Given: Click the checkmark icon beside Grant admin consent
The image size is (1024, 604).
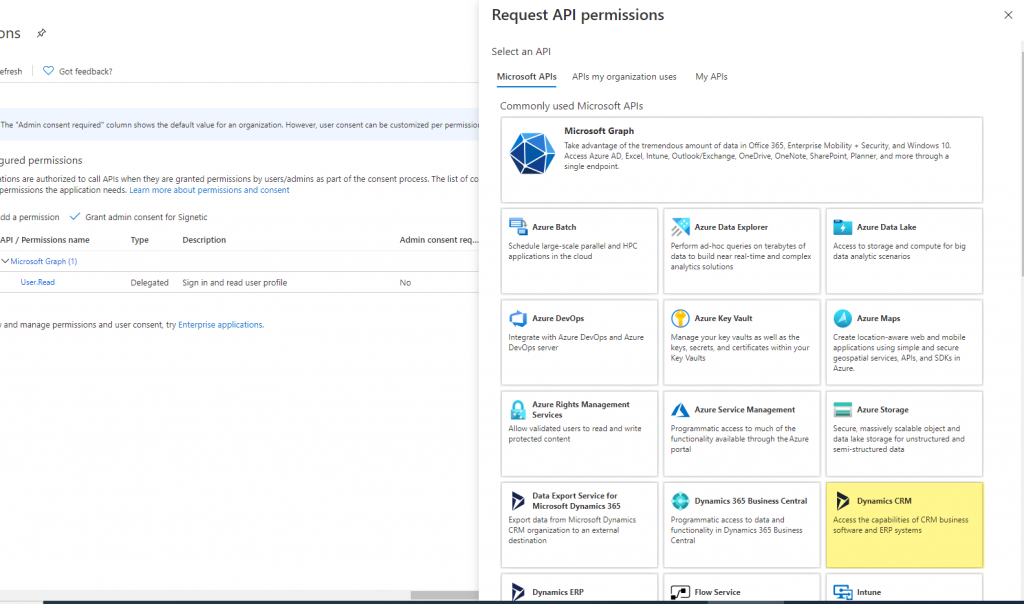Looking at the screenshot, I should tap(75, 216).
